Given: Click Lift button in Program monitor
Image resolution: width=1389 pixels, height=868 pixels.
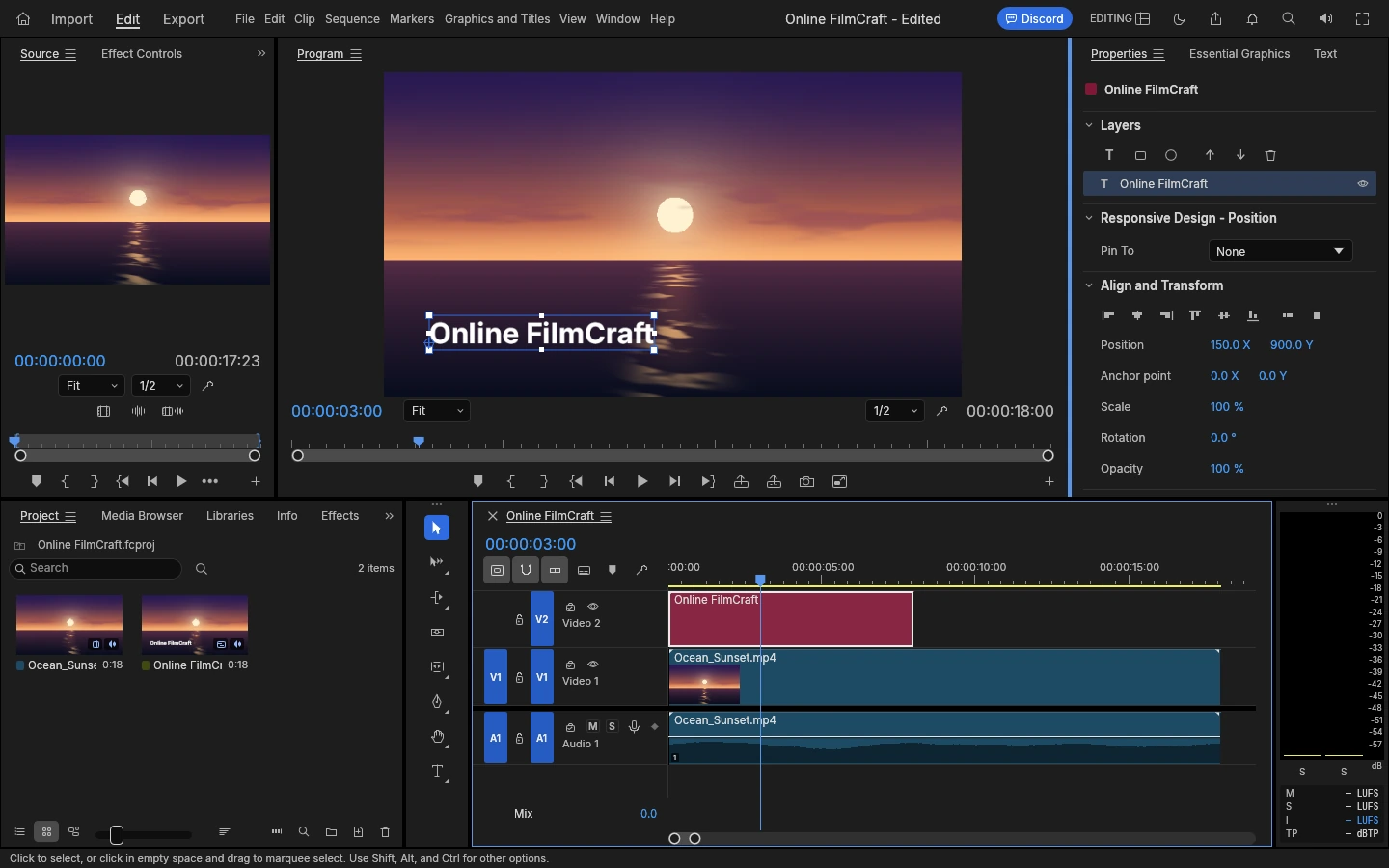Looking at the screenshot, I should 742,482.
